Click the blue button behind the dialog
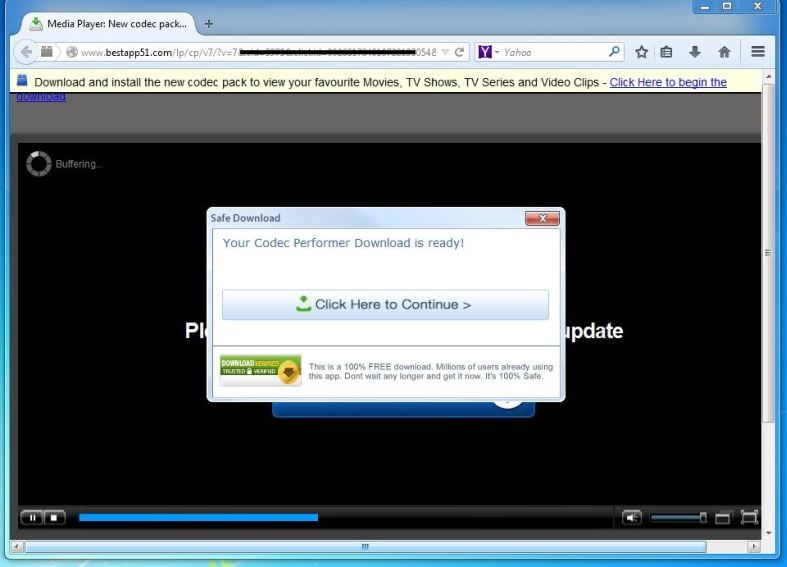Screen dimensions: 787x567 pos(403,409)
